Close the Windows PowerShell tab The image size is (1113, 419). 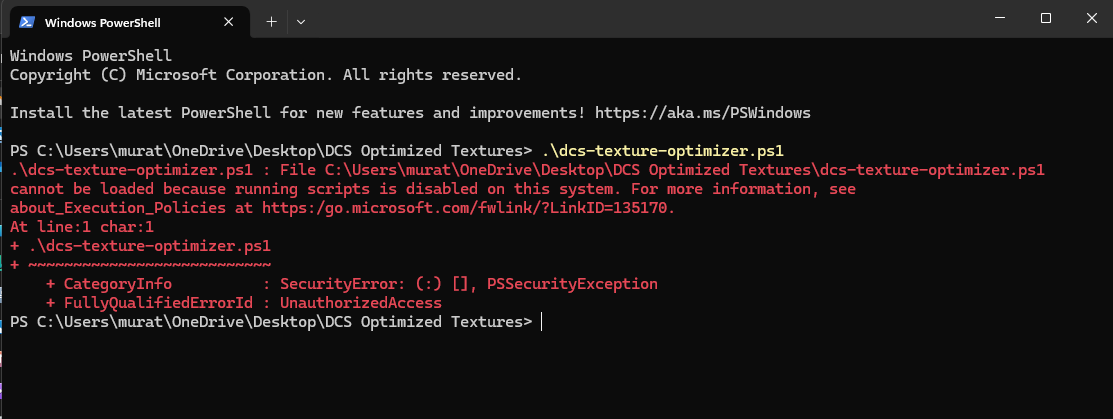229,22
